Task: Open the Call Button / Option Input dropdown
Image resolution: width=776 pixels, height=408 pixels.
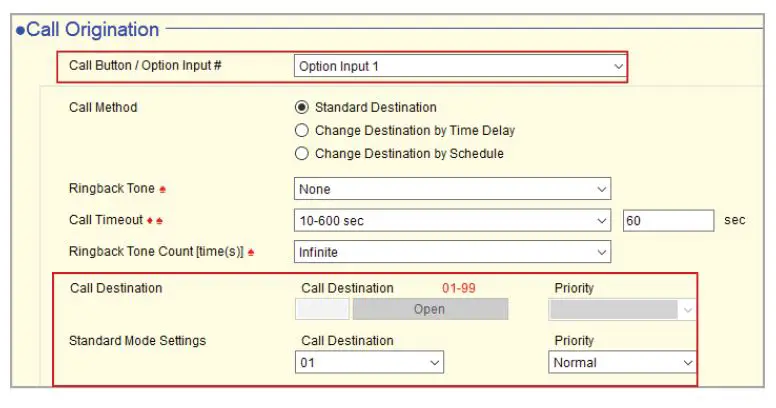Action: coord(460,67)
